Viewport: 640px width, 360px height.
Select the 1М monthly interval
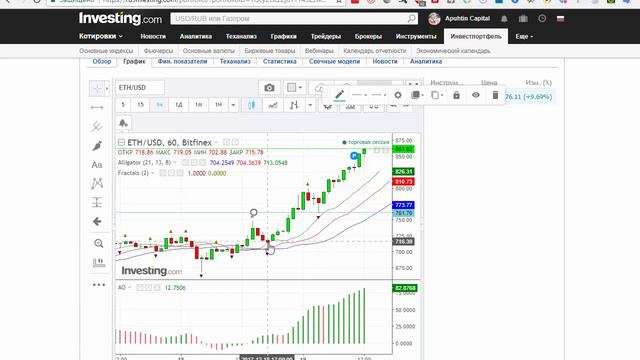tap(218, 105)
